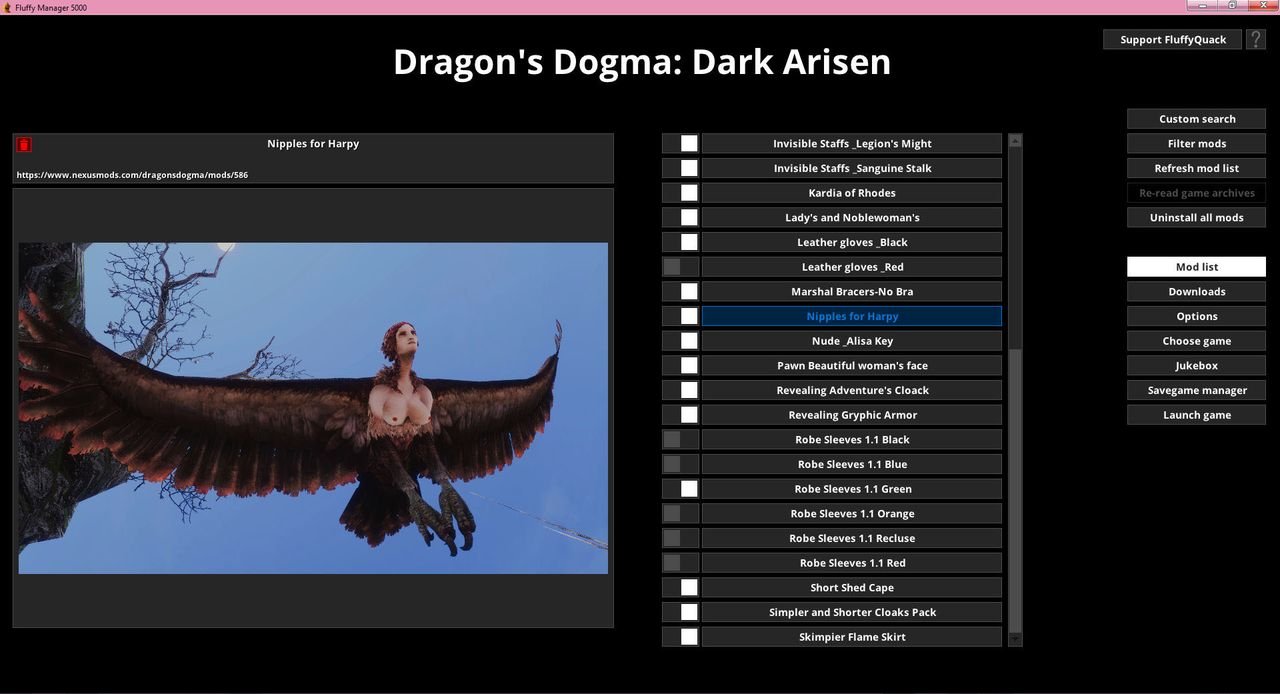Open the Options menu item
Screen dimensions: 1280x694
(1196, 316)
